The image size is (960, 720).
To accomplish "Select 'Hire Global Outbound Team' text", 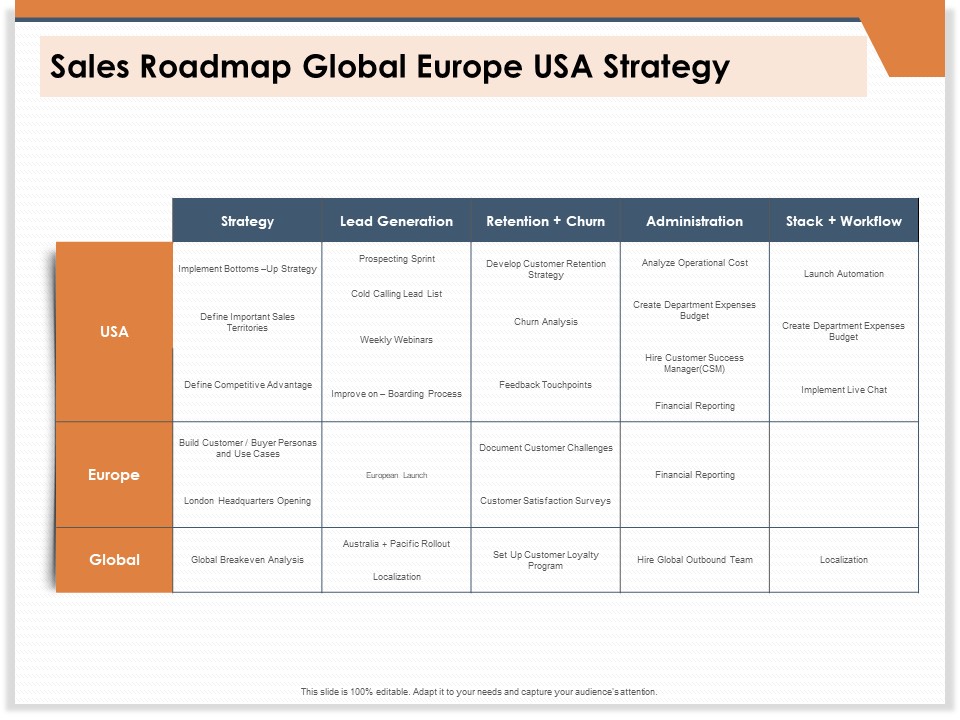I will coord(694,560).
